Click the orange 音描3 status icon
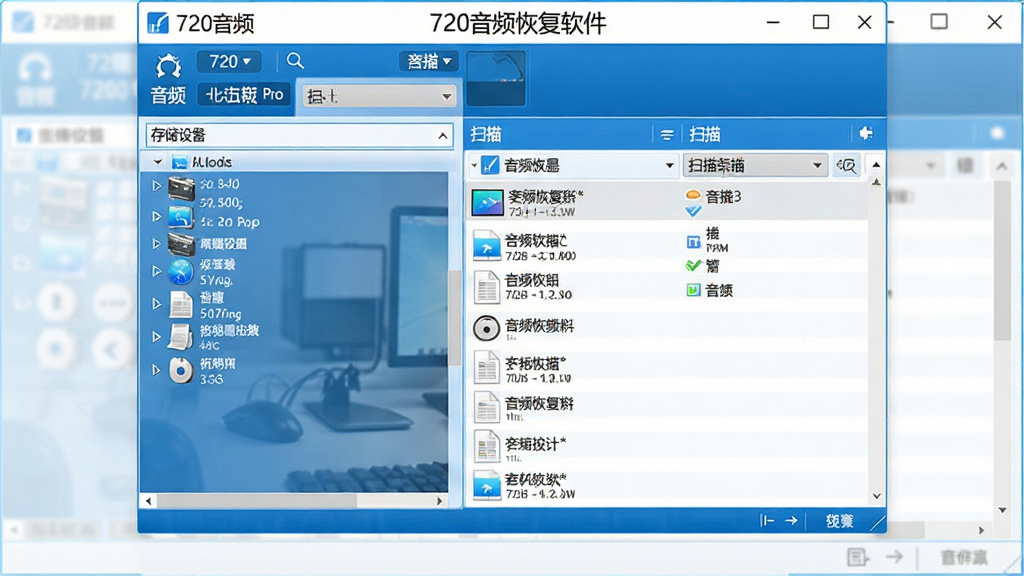Image resolution: width=1024 pixels, height=576 pixels. (x=693, y=195)
